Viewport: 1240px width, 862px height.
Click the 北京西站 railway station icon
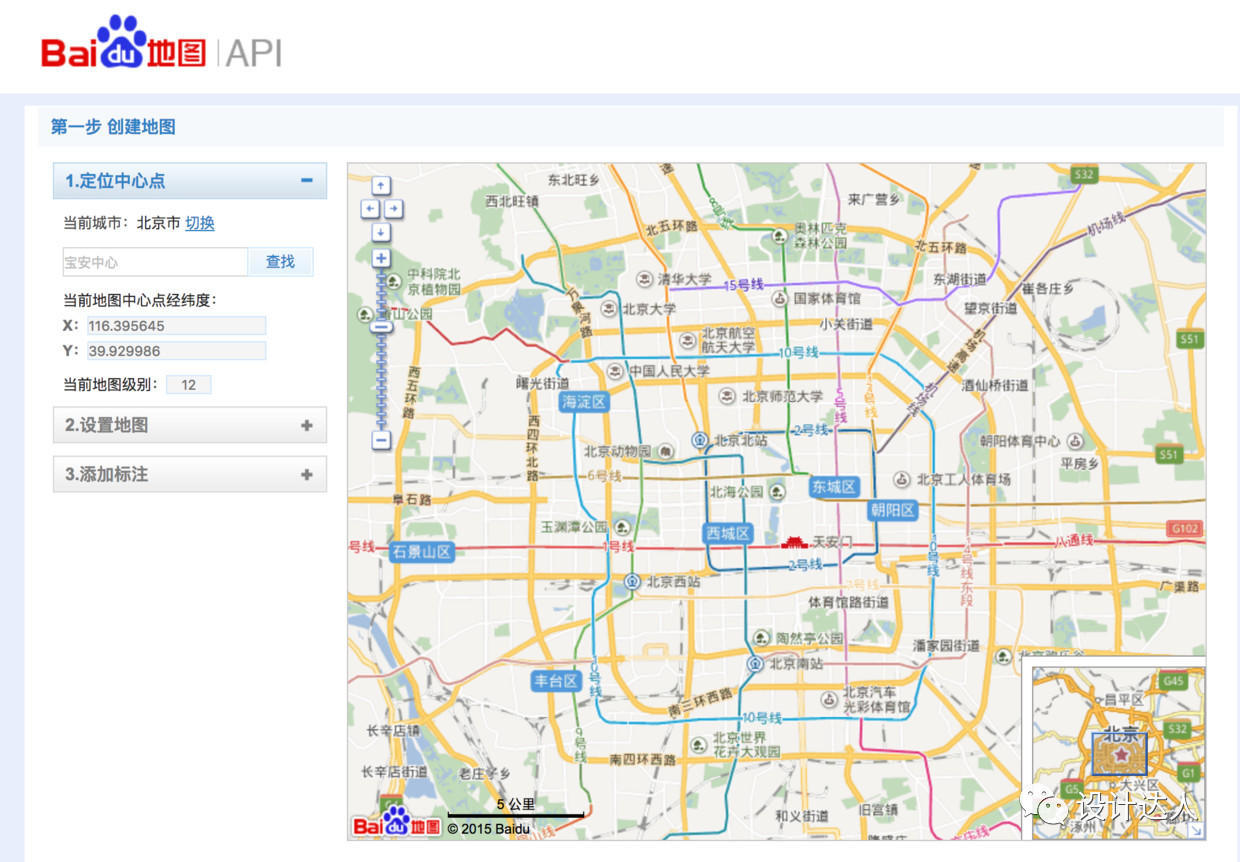pyautogui.click(x=632, y=581)
